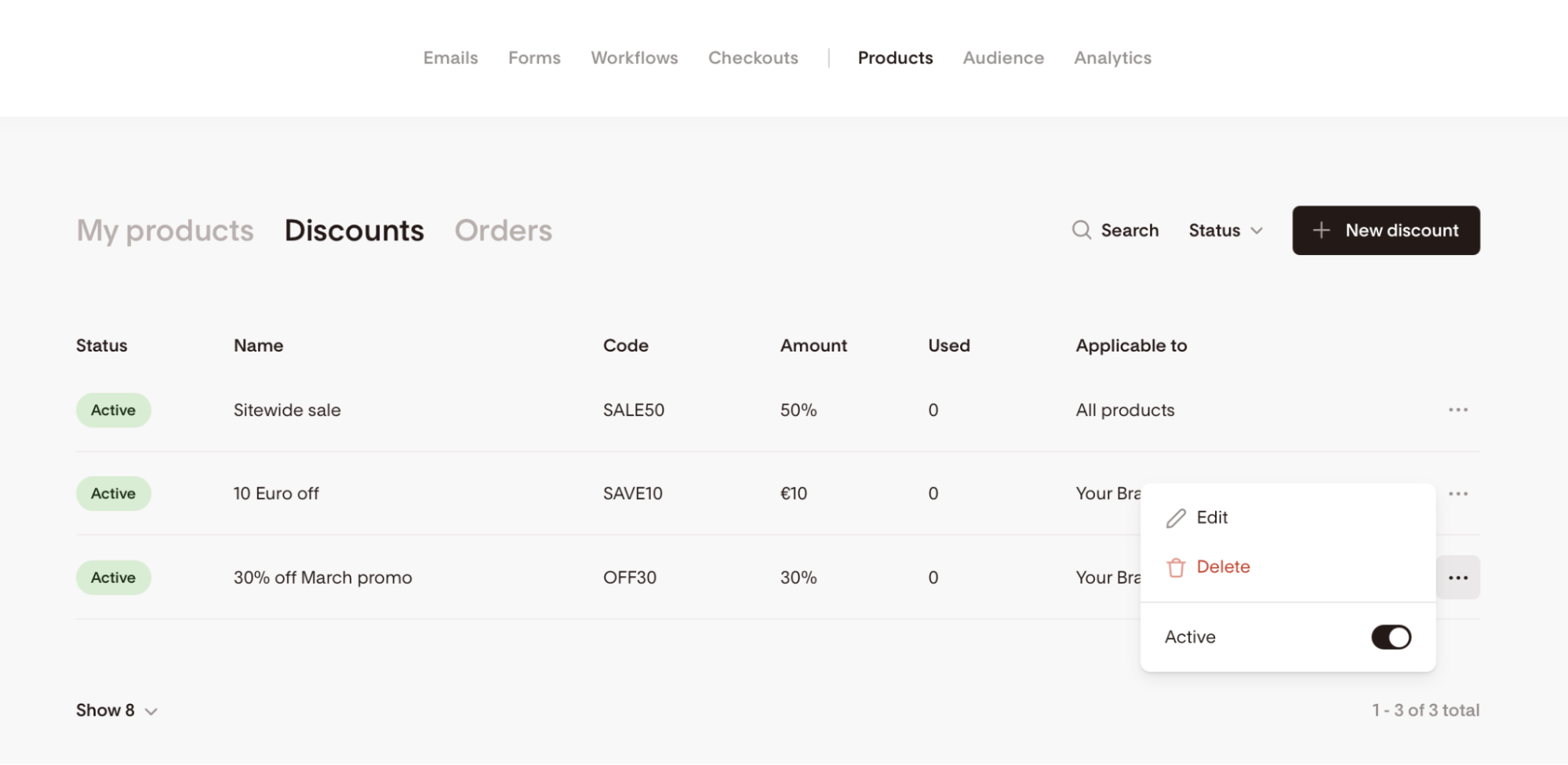Screen dimensions: 1568x765
Task: Click the Active badge for Sitewide sale
Action: click(x=113, y=410)
